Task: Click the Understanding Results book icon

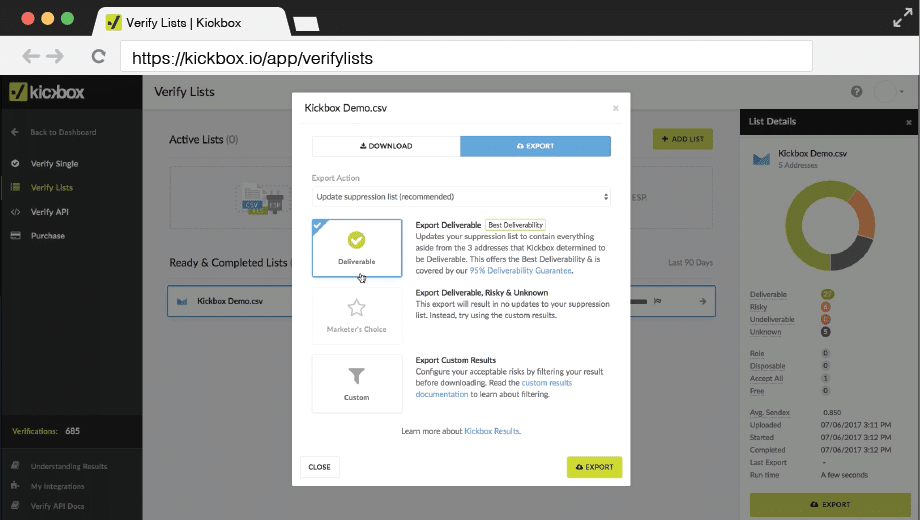Action: click(x=15, y=465)
